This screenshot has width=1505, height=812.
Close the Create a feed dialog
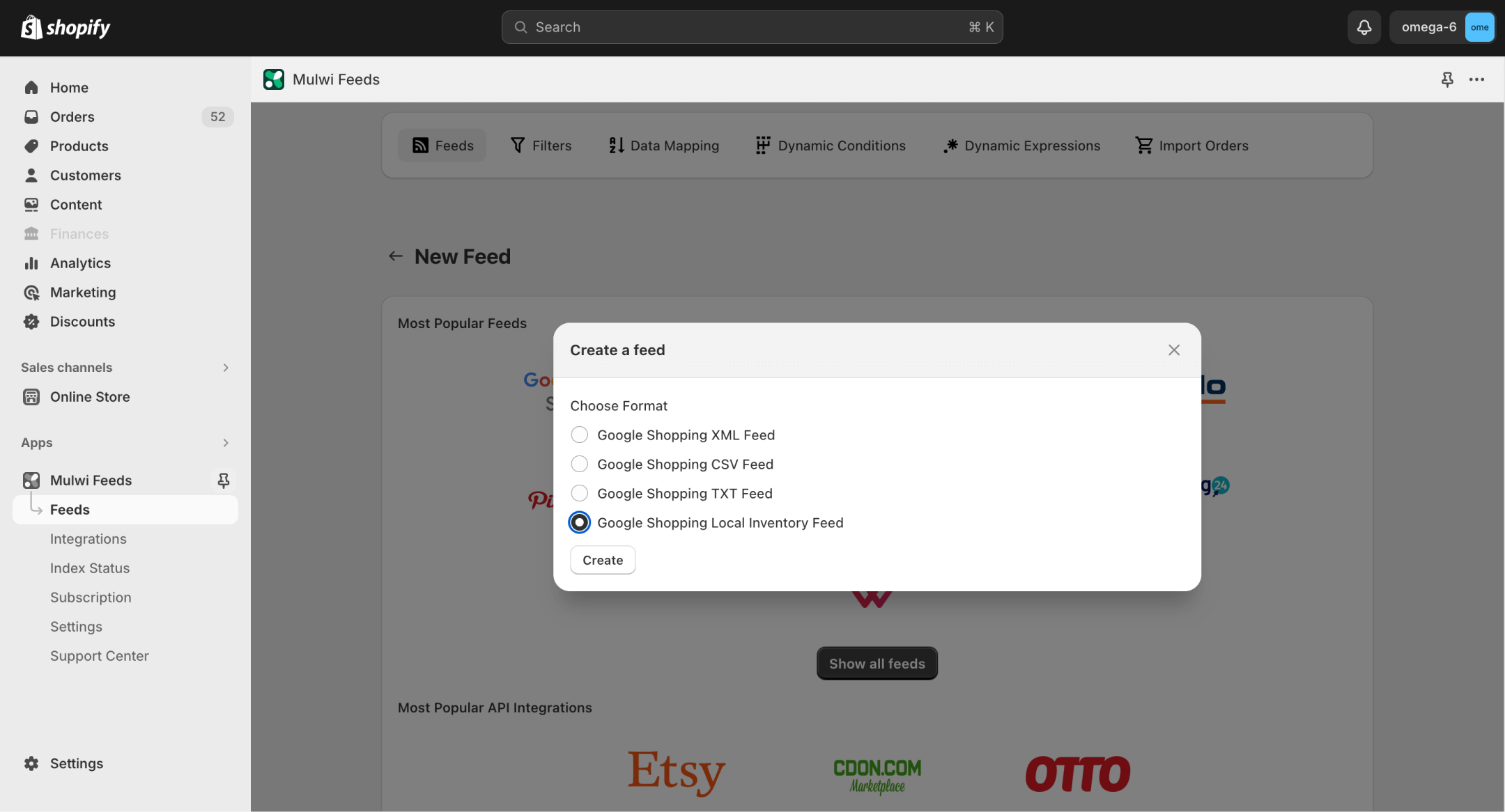pyautogui.click(x=1174, y=350)
